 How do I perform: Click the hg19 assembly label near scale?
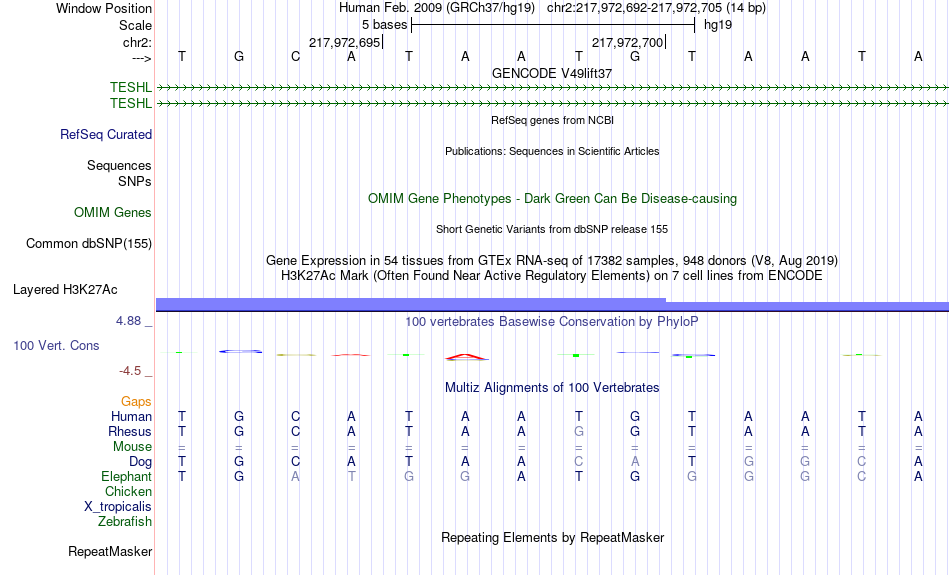[x=717, y=25]
